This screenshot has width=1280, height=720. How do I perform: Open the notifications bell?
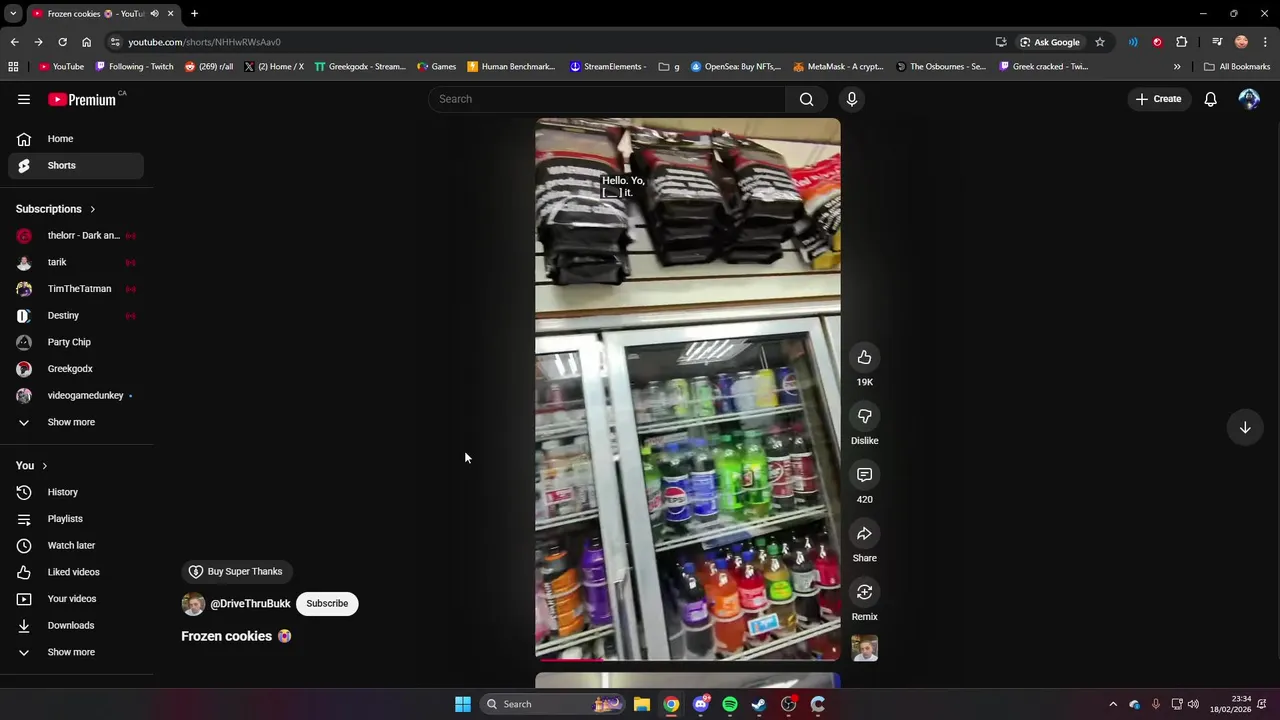1210,99
